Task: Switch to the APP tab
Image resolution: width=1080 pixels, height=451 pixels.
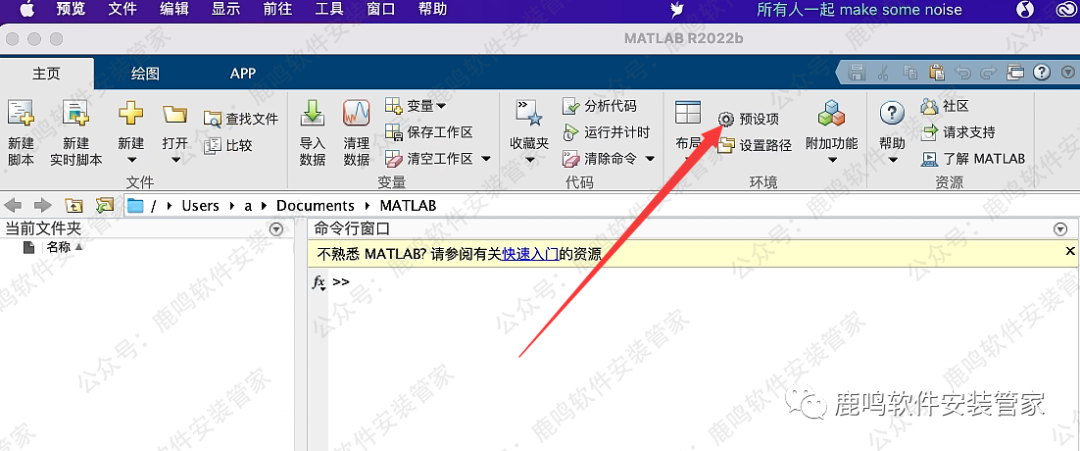Action: click(x=243, y=73)
